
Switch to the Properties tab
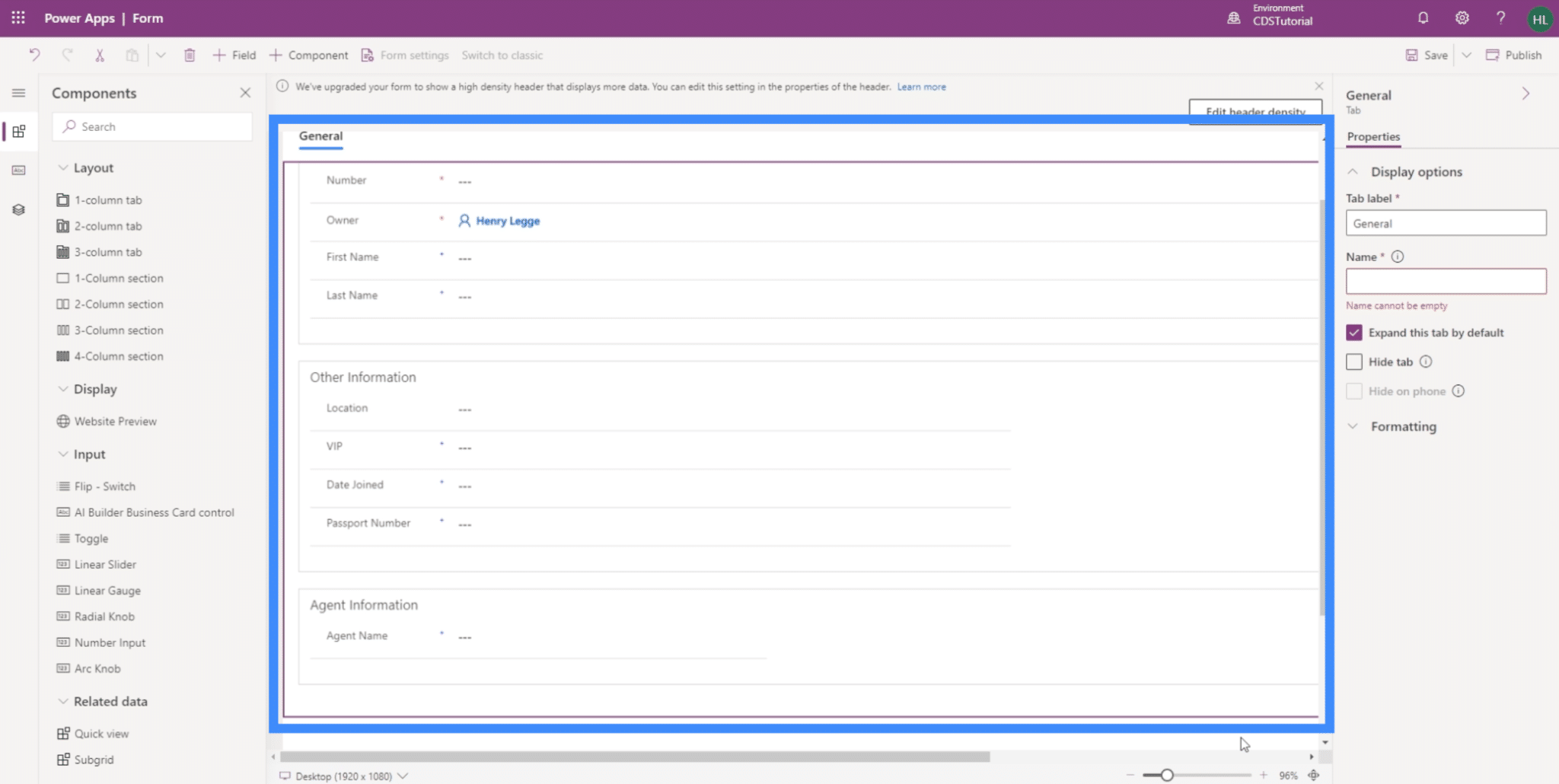tap(1373, 137)
